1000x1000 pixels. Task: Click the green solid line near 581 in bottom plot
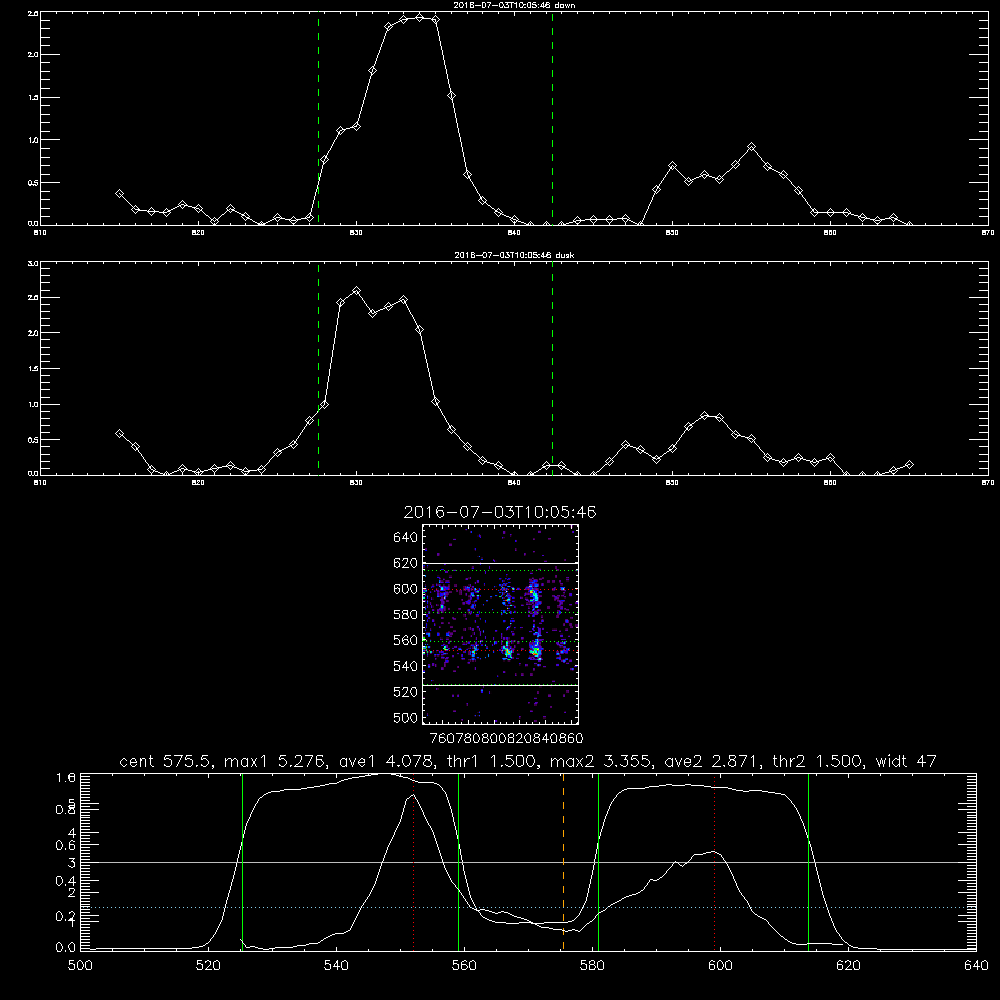598,862
